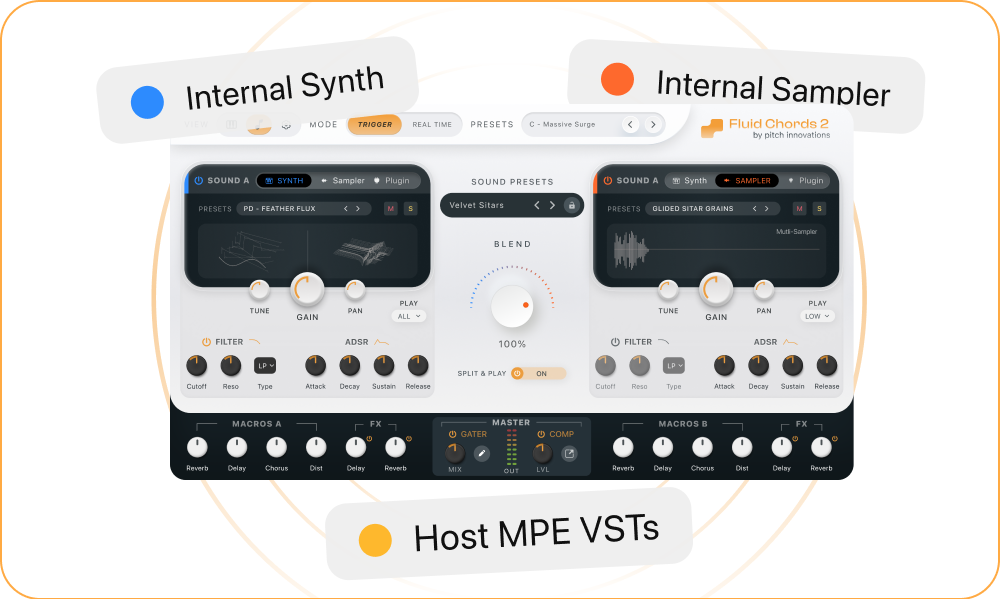This screenshot has width=1000, height=599.
Task: Disable the Filter on the synth panel
Action: click(x=206, y=342)
